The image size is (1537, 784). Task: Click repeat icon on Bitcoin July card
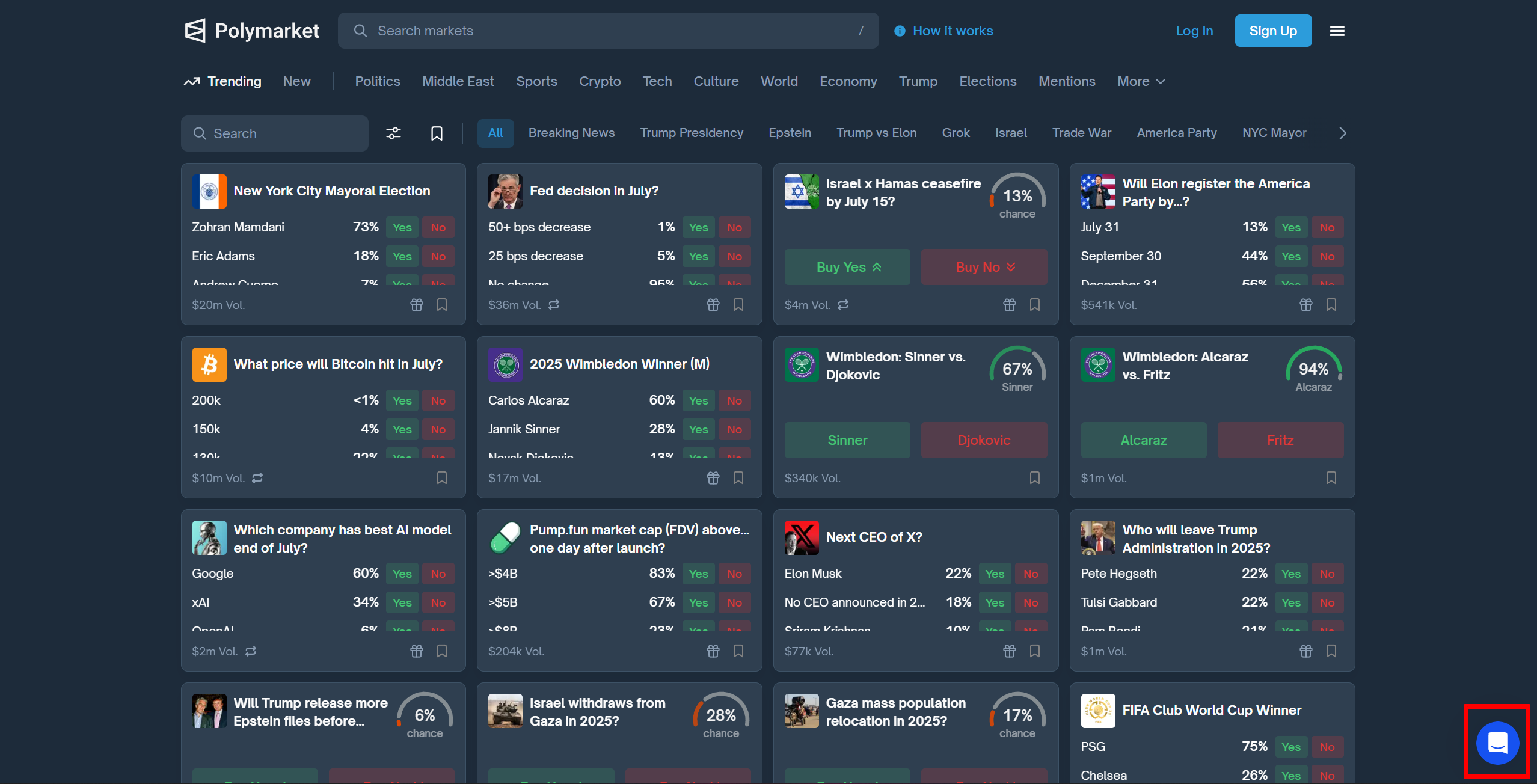(x=257, y=478)
